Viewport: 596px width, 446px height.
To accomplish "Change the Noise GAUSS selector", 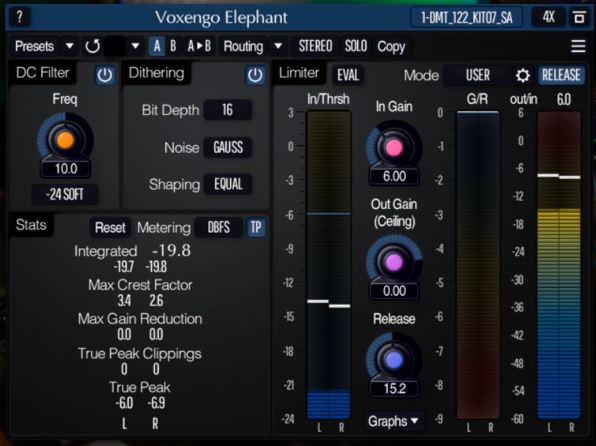I will pyautogui.click(x=228, y=147).
